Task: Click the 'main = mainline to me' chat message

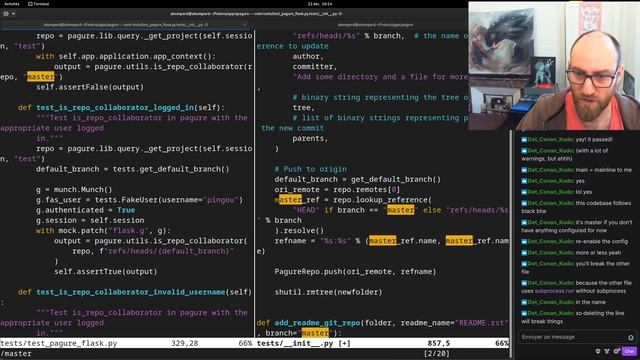Action: (x=603, y=170)
